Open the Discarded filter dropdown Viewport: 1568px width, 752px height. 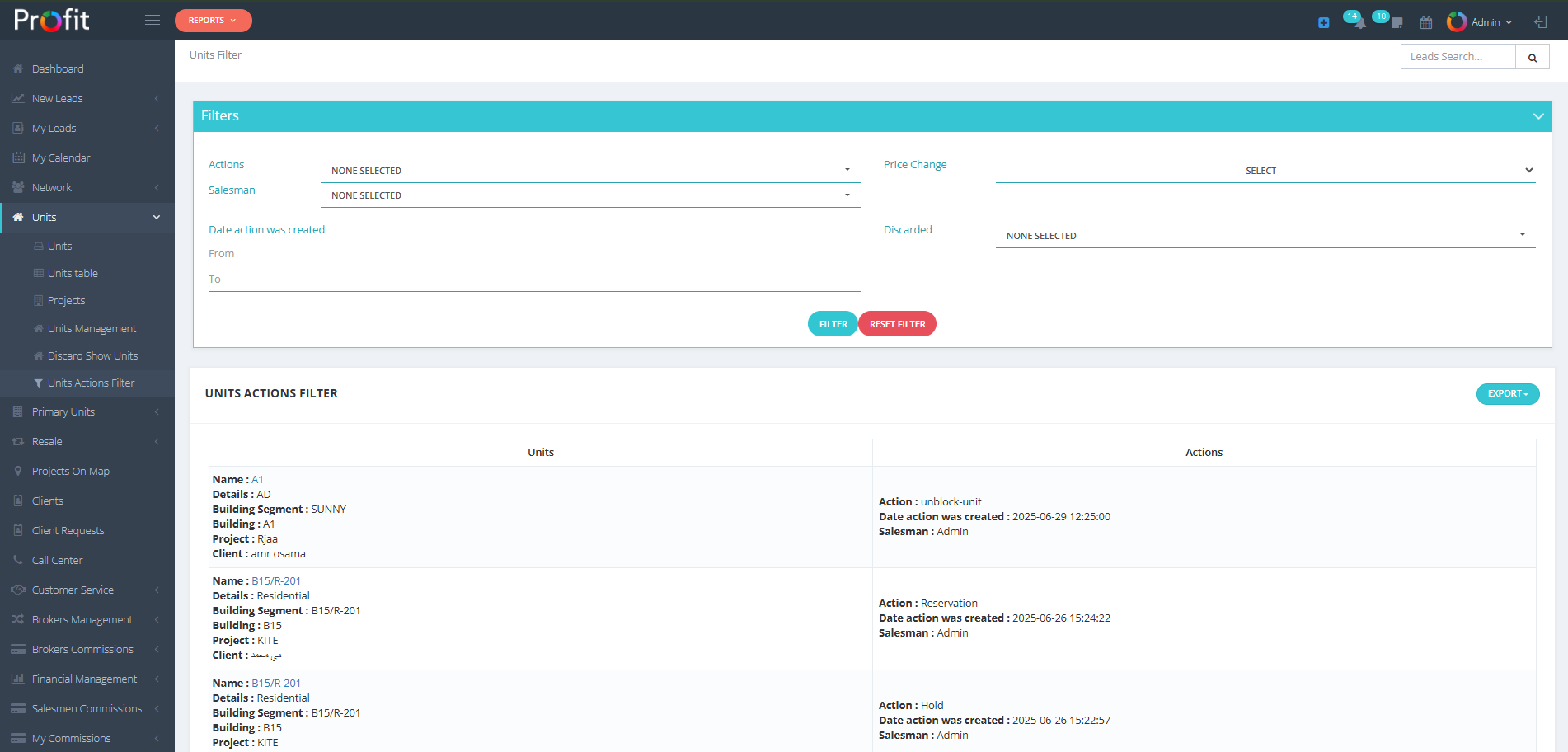click(x=1265, y=236)
